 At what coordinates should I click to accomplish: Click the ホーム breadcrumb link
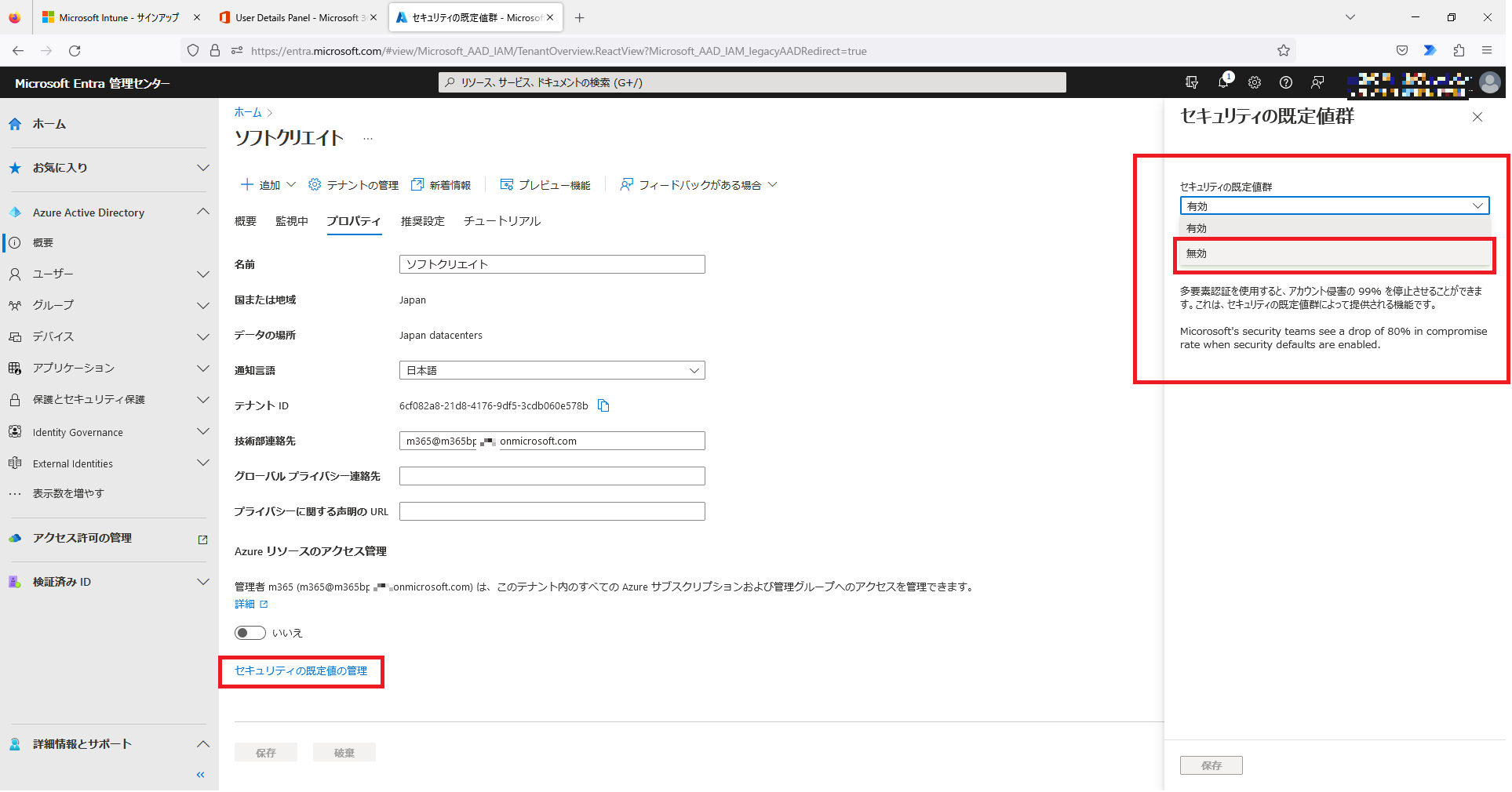coord(248,112)
